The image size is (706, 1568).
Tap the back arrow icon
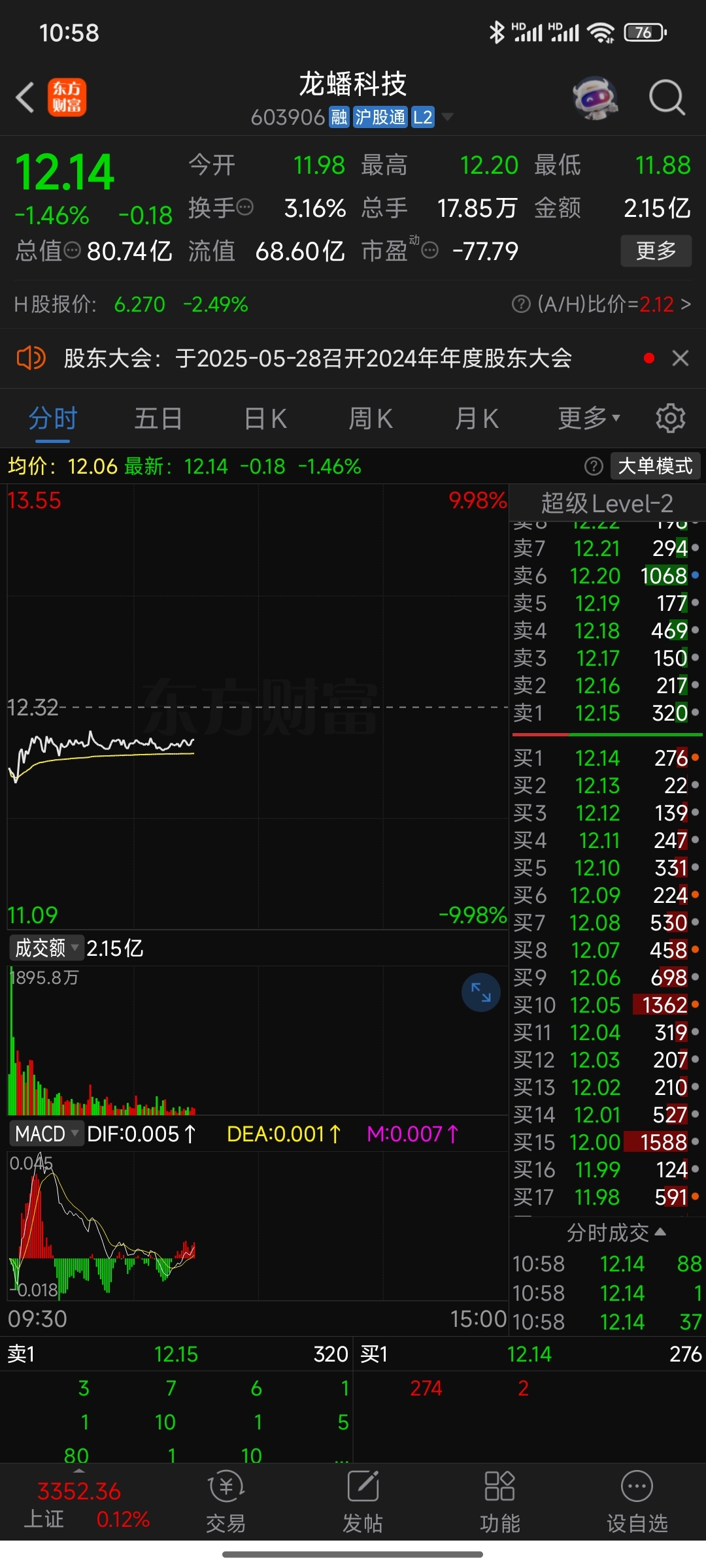tap(25, 98)
